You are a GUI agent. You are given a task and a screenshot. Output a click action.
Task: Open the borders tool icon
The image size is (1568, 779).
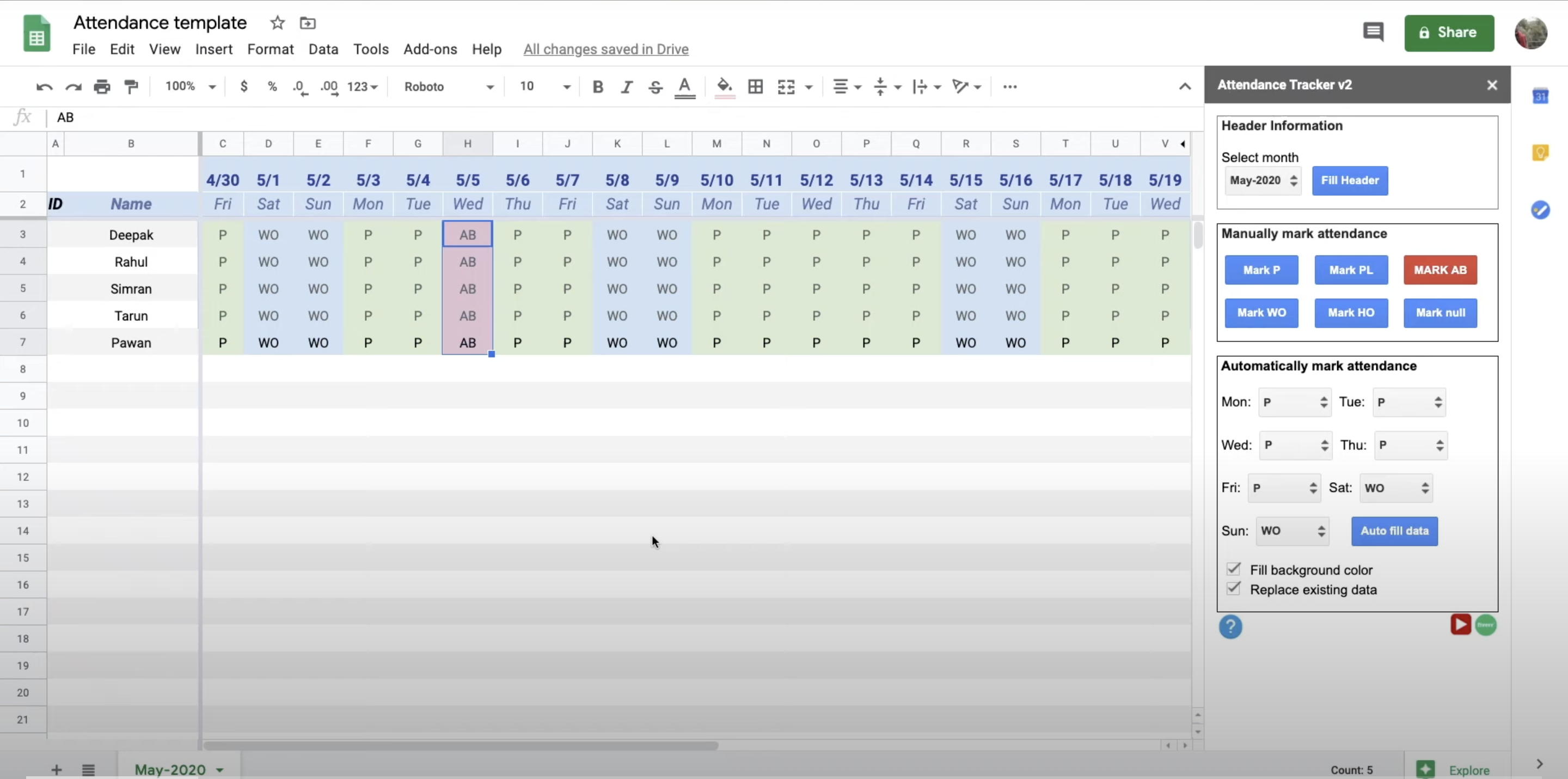(x=755, y=87)
